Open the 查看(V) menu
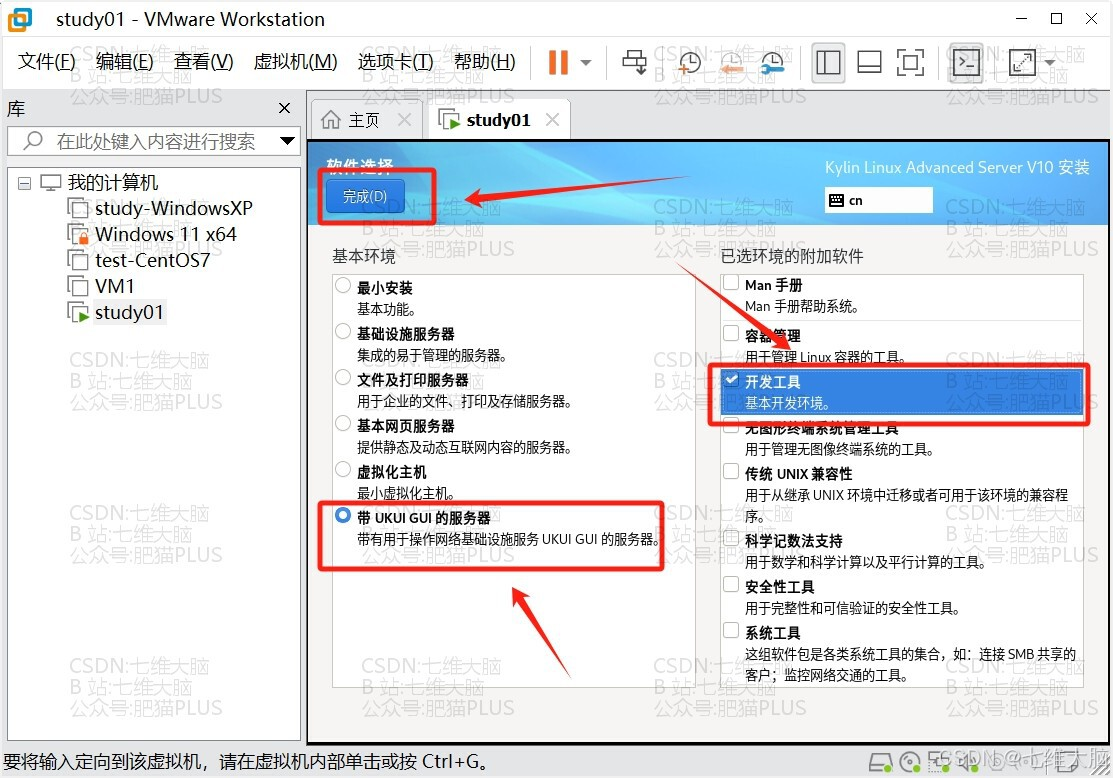Viewport: 1113px width, 778px height. coord(204,62)
